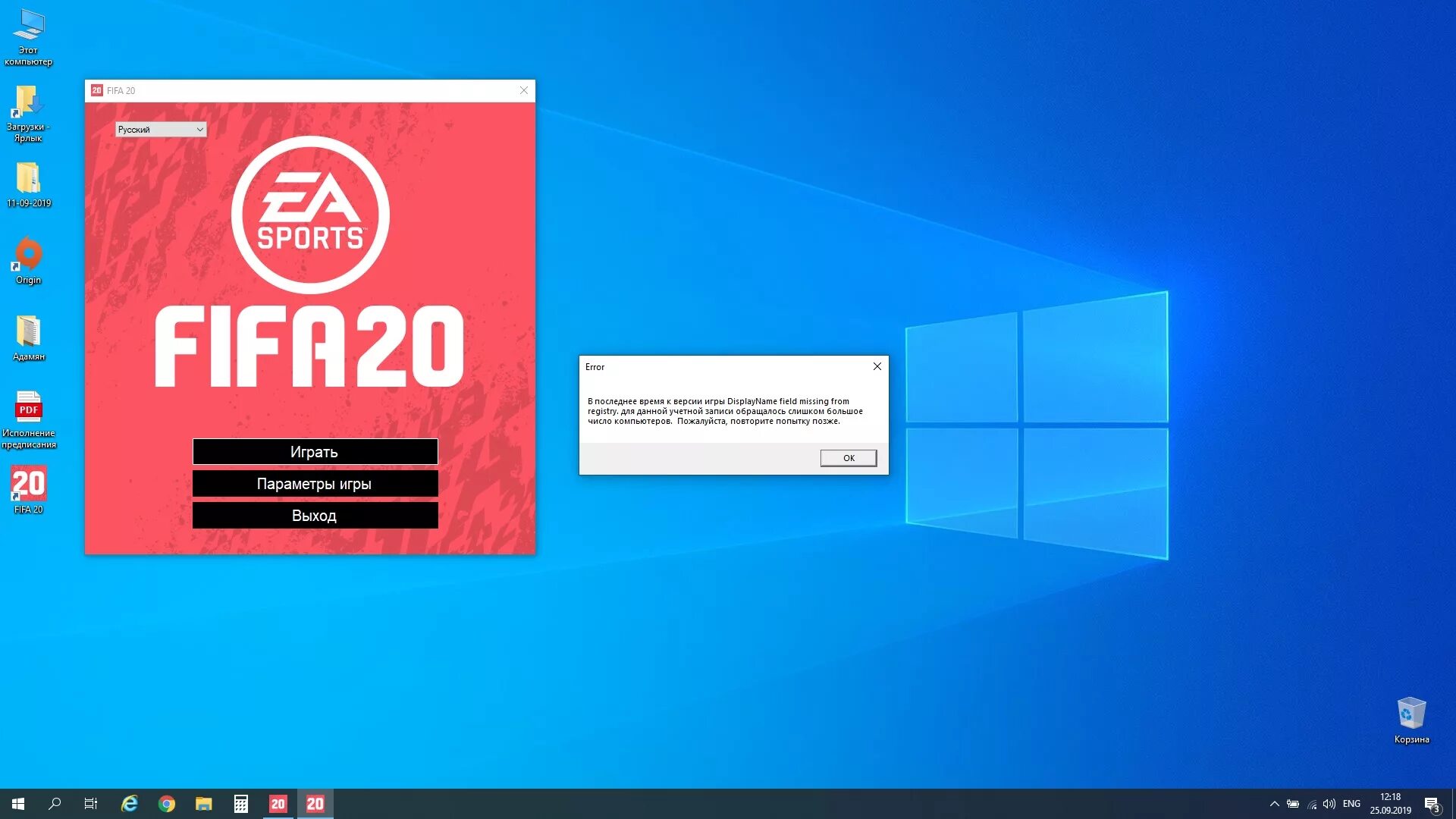
Task: Click the EA Sports logo in the launcher
Action: pyautogui.click(x=310, y=215)
